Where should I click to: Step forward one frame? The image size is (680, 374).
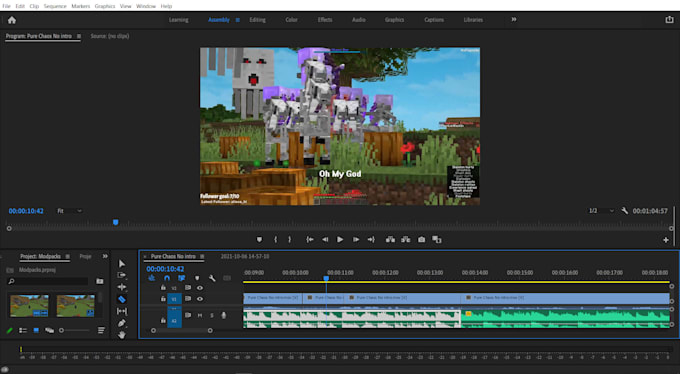[356, 239]
